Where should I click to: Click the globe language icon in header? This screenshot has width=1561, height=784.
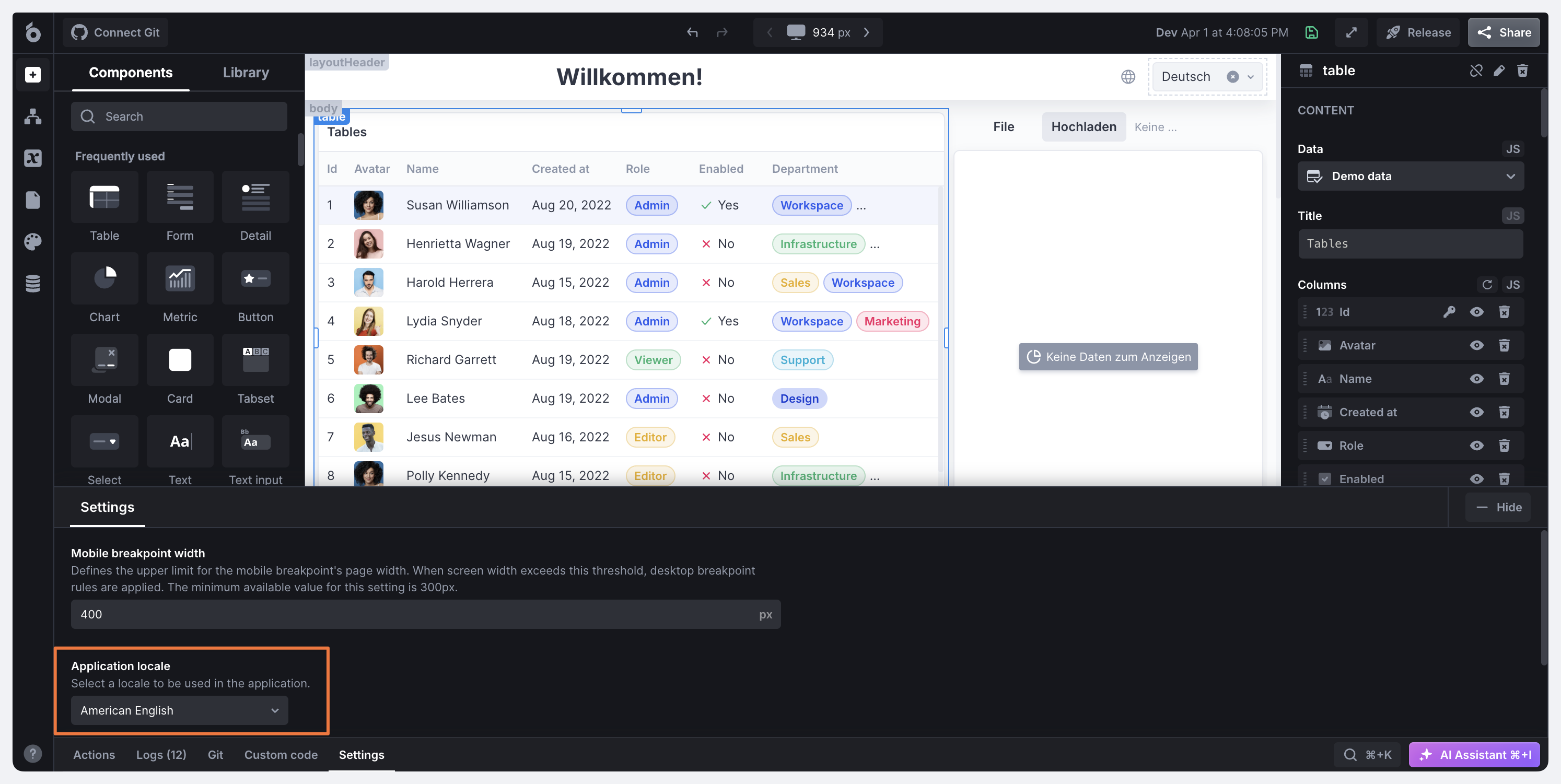1128,77
